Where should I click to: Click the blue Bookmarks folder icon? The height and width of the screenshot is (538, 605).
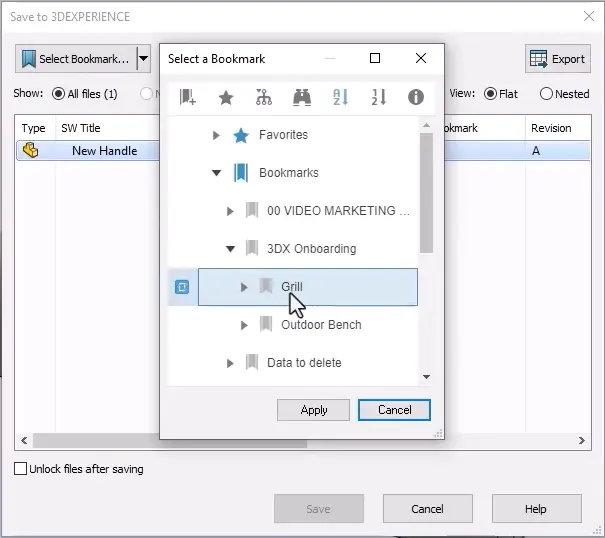pyautogui.click(x=240, y=173)
